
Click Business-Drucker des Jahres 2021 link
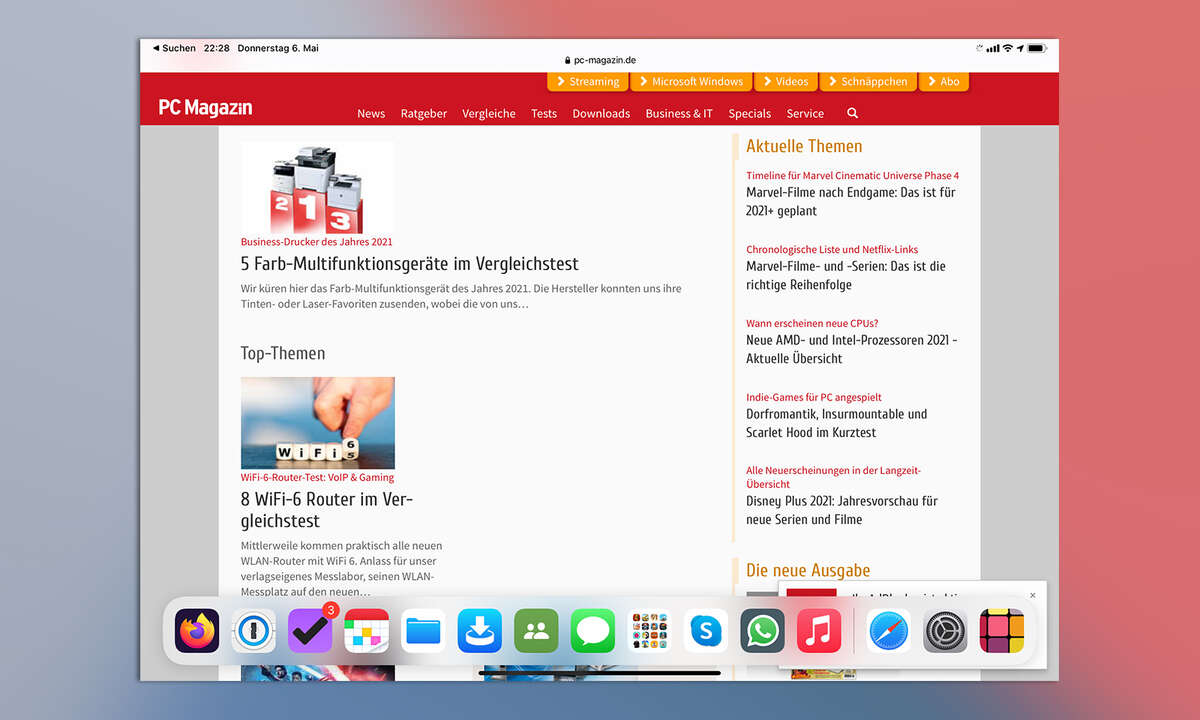(x=317, y=242)
